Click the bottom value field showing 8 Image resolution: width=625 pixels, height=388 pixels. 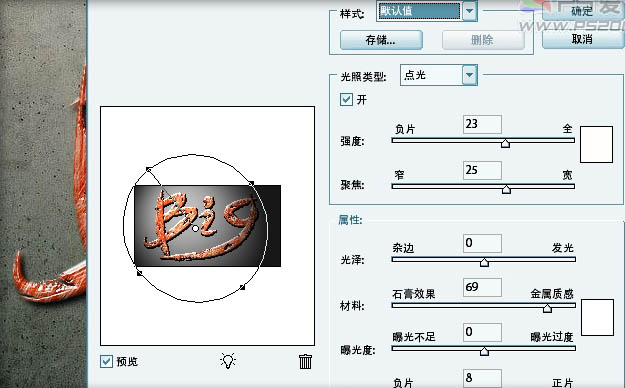click(482, 378)
